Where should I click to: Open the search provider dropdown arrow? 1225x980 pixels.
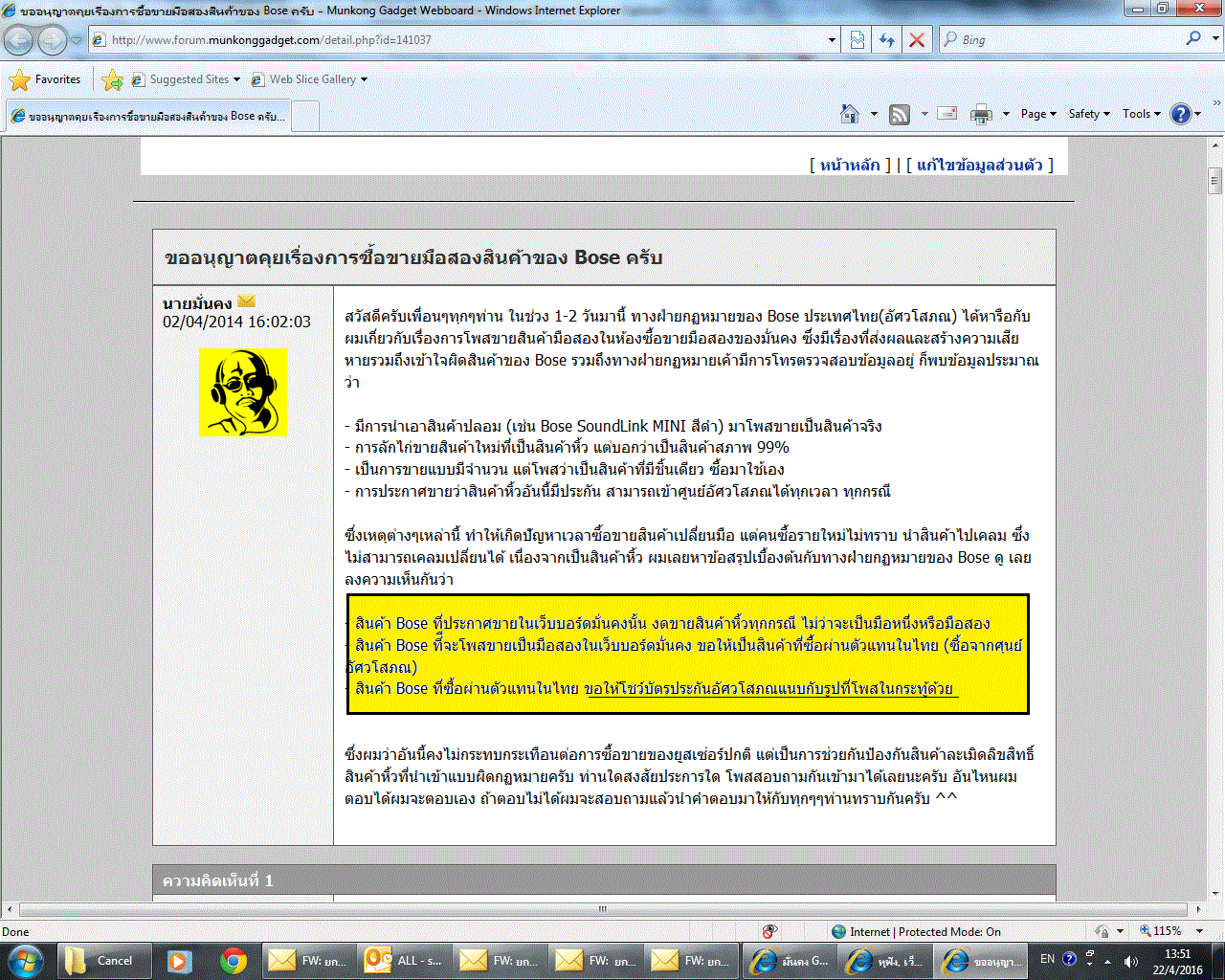[1215, 40]
